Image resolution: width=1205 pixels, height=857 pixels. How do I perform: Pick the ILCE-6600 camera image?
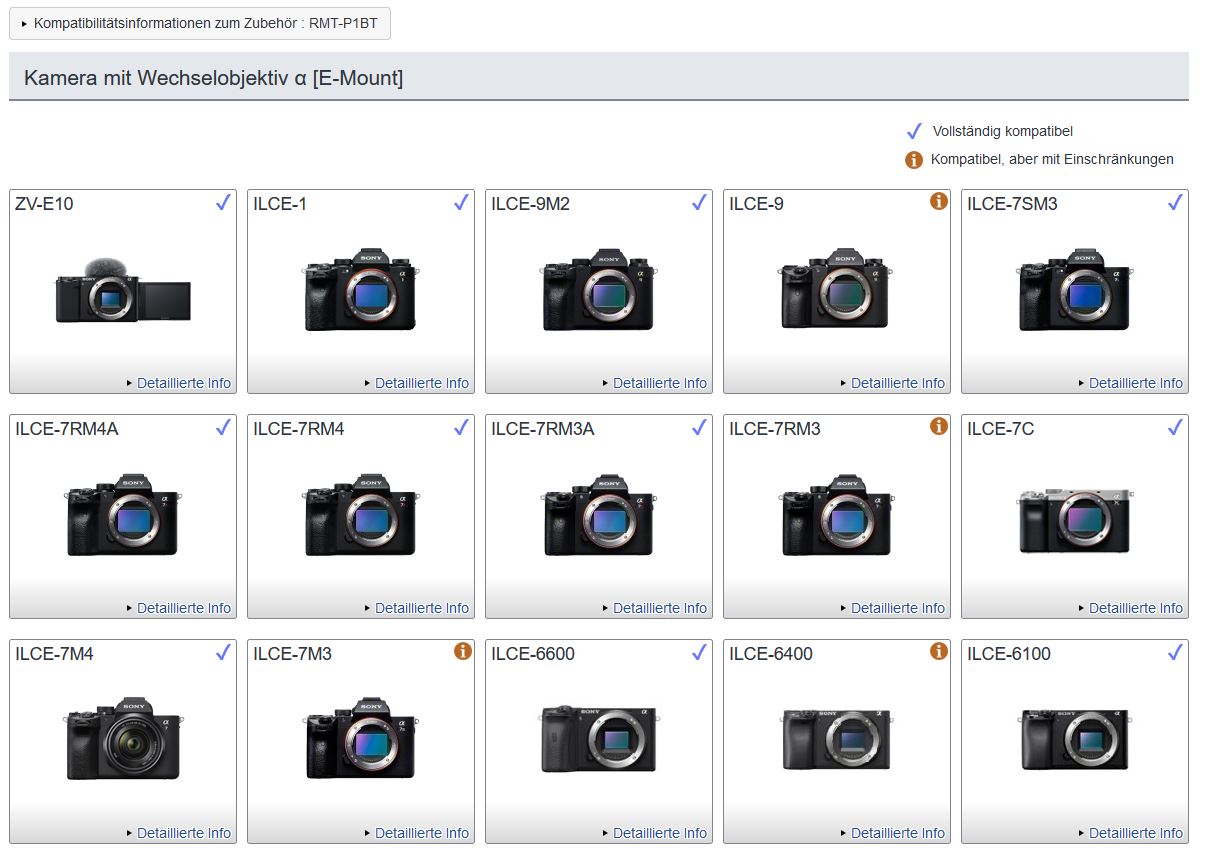pyautogui.click(x=599, y=739)
